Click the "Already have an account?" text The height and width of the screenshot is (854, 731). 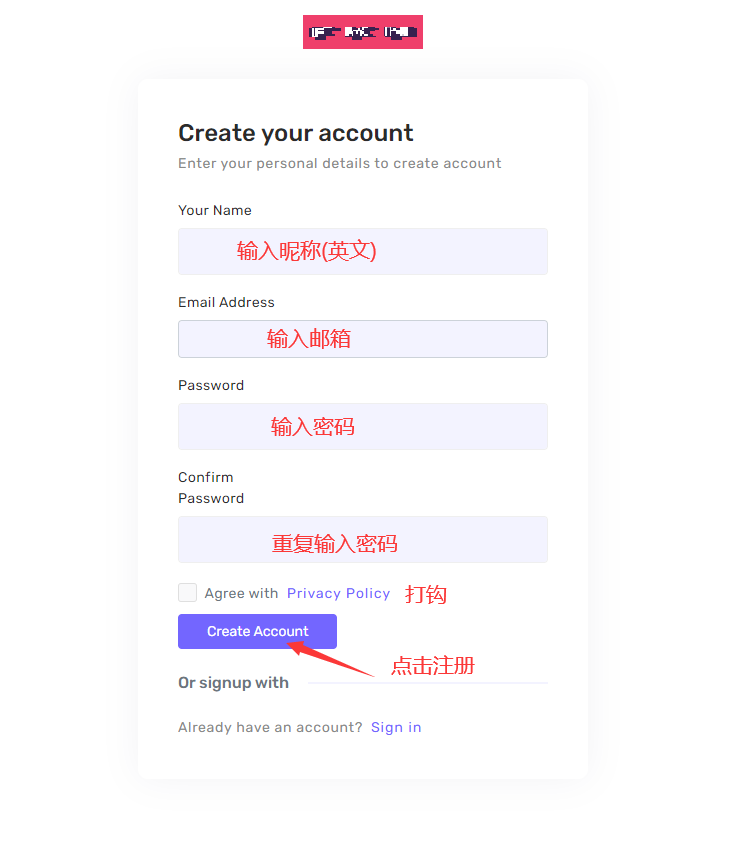[270, 727]
